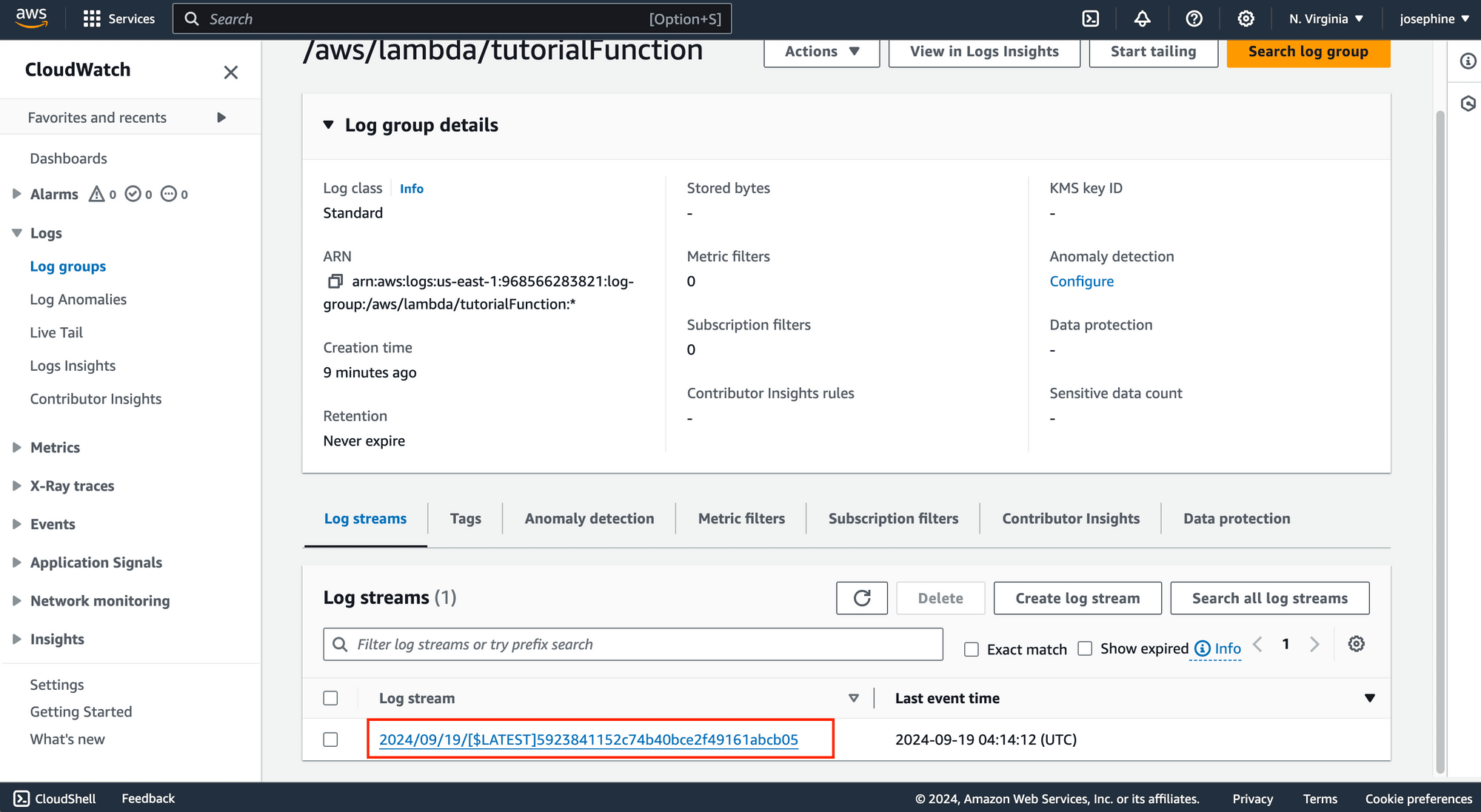Switch to the Contributor Insights tab
The image size is (1481, 812).
(1071, 519)
